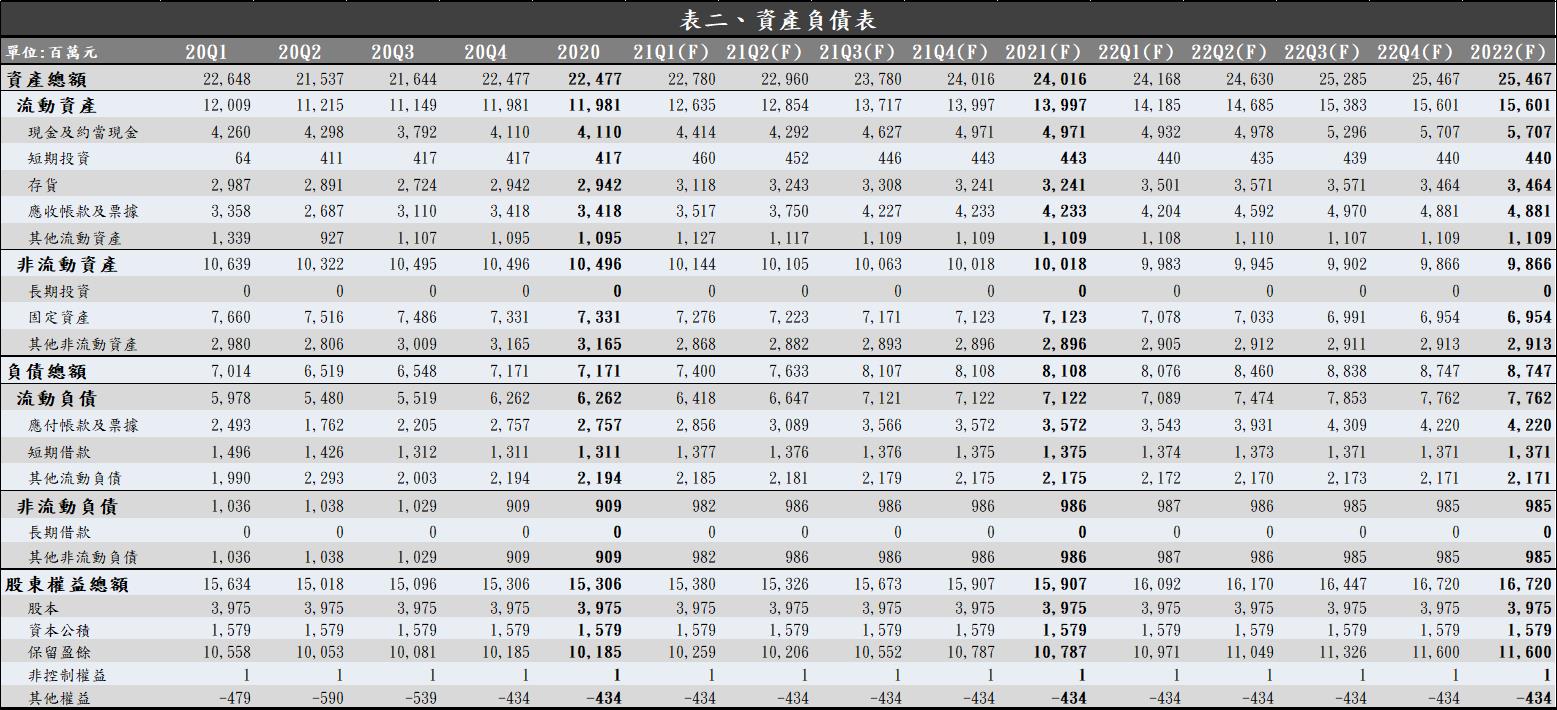Screen dimensions: 1557x710
Task: Click 非流動負債 value 1,029 for 20Q3
Action: tap(416, 506)
